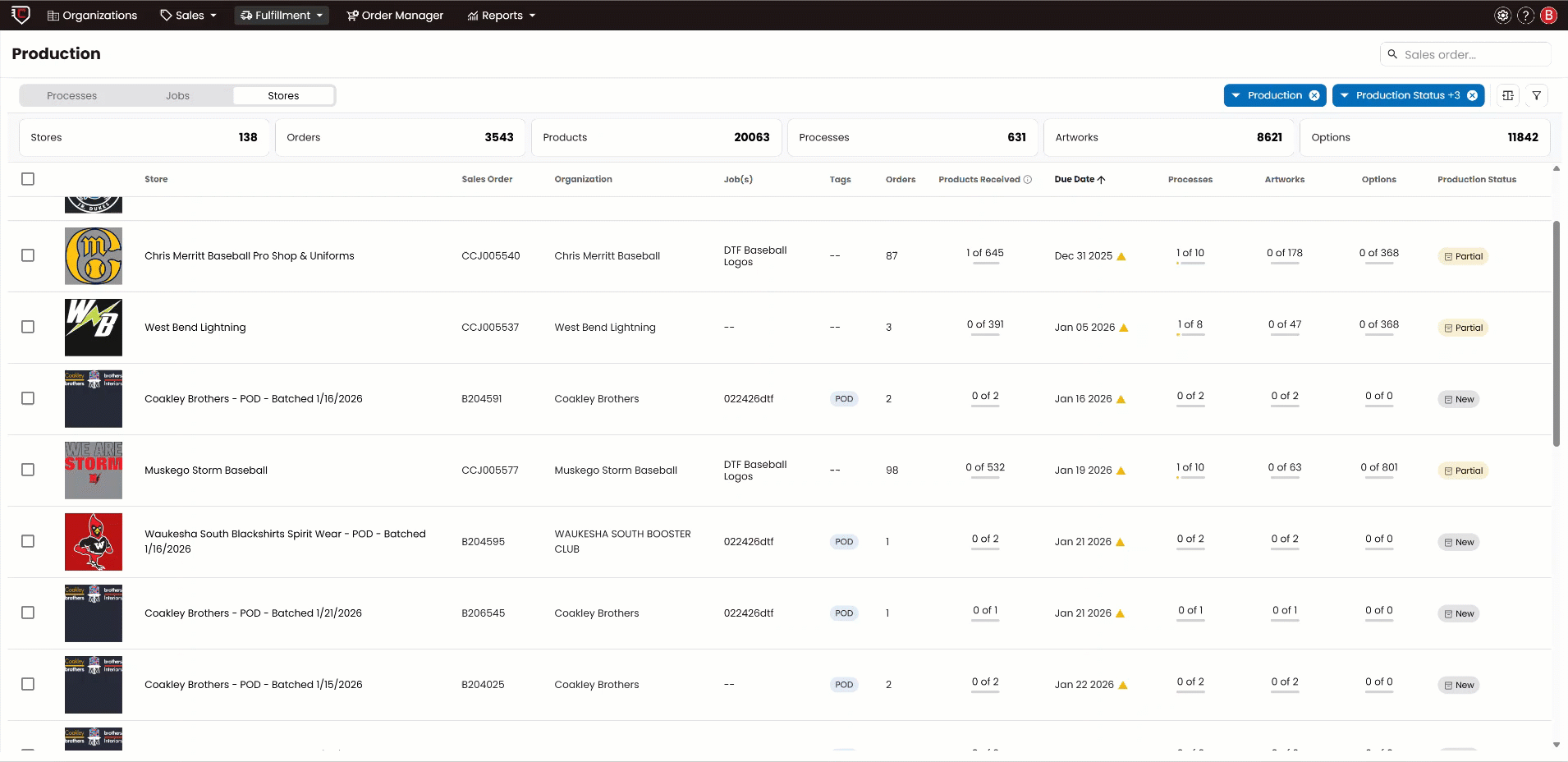Image resolution: width=1568 pixels, height=762 pixels.
Task: Remove the Production filter chip
Action: tap(1316, 95)
